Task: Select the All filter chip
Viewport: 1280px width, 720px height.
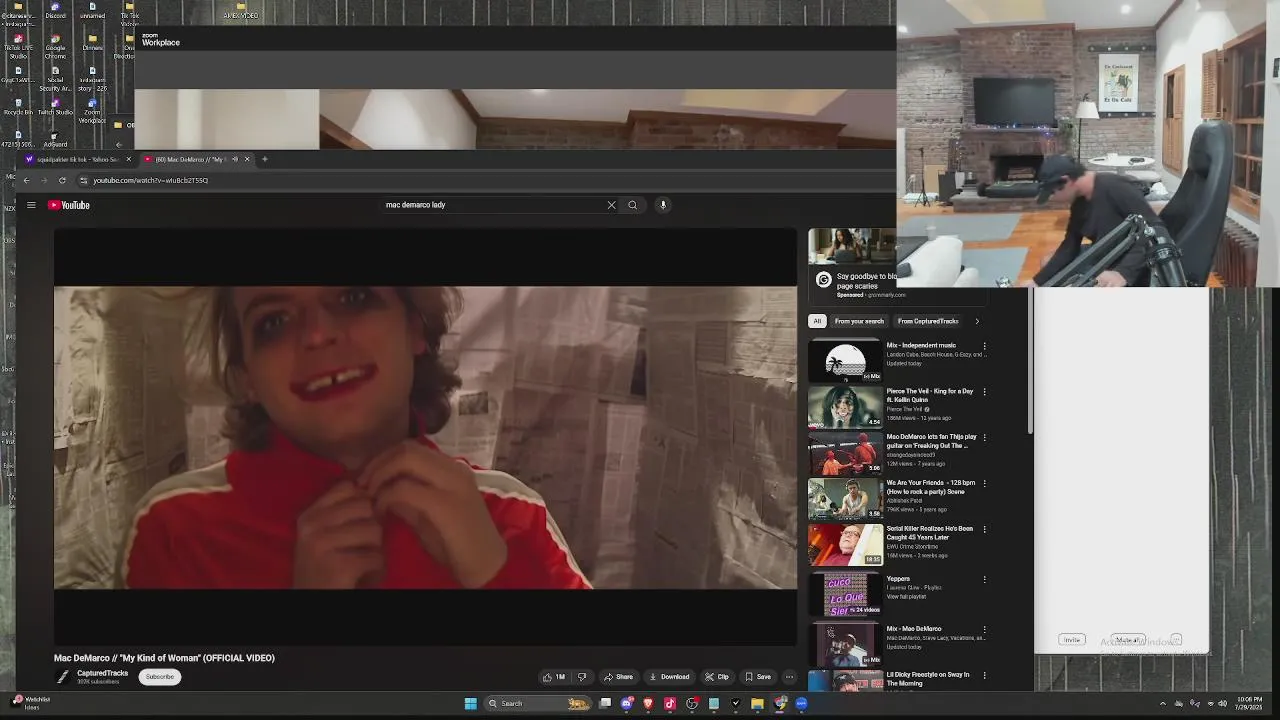Action: pyautogui.click(x=817, y=321)
